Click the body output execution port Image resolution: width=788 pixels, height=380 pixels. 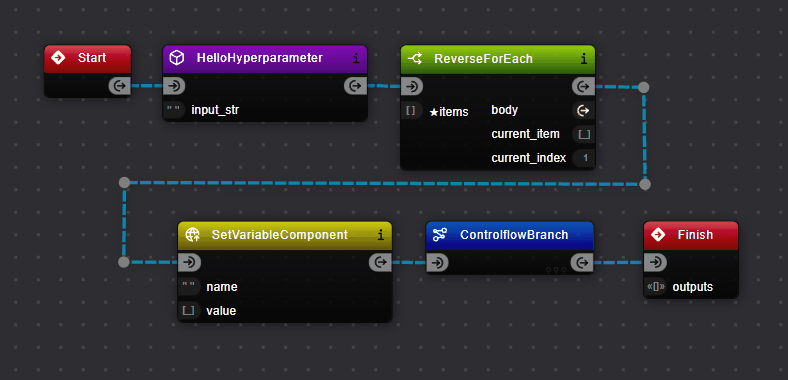coord(583,111)
